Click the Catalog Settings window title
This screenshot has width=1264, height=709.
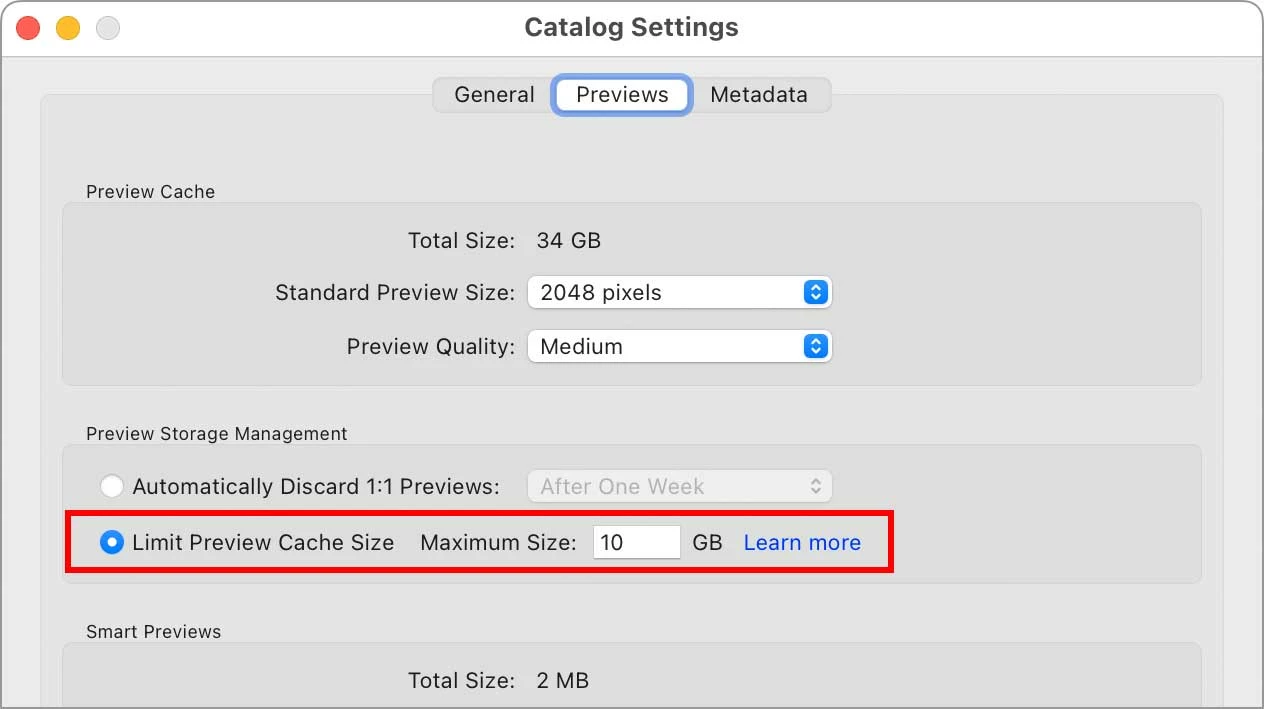[x=631, y=27]
